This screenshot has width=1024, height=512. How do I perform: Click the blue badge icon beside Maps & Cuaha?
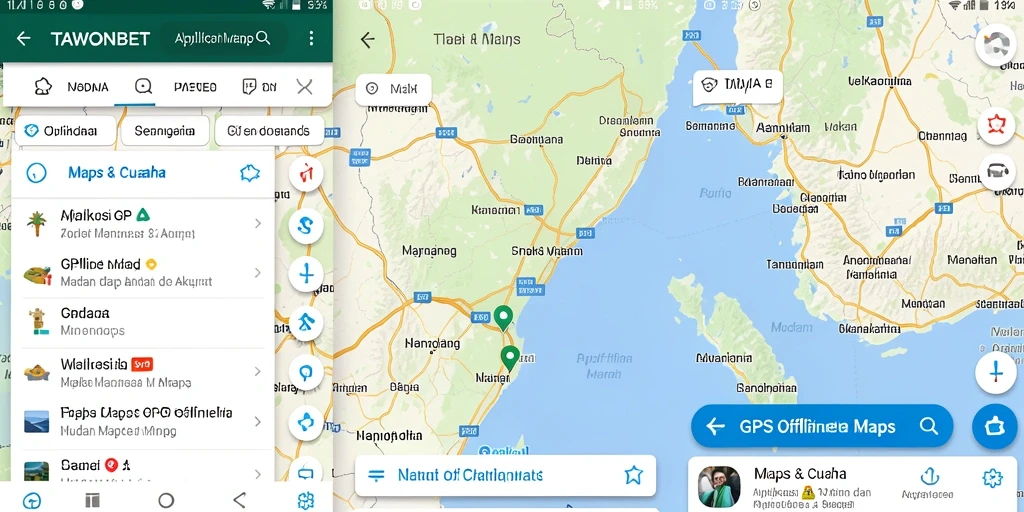point(250,173)
